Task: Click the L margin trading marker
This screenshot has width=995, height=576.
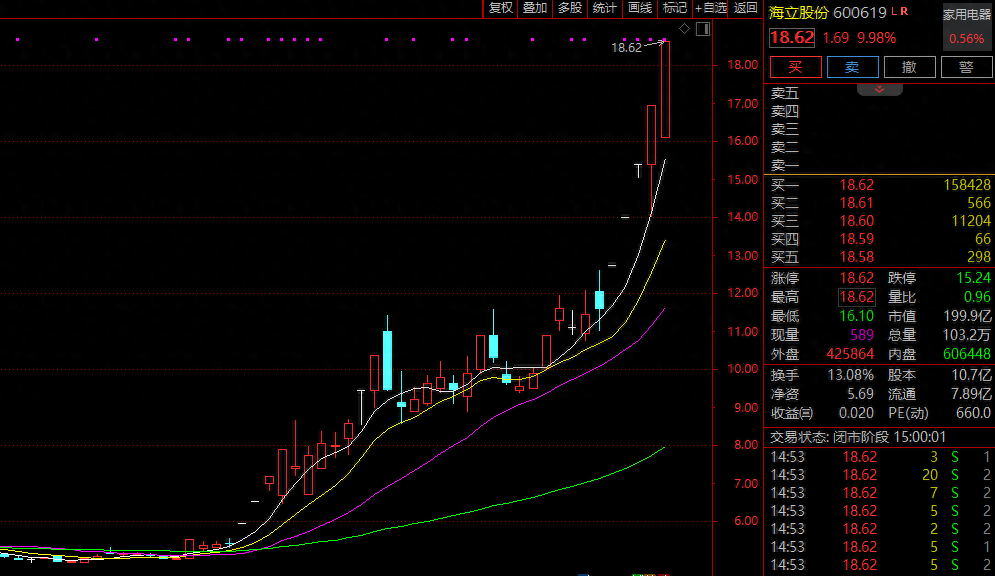Action: coord(894,11)
